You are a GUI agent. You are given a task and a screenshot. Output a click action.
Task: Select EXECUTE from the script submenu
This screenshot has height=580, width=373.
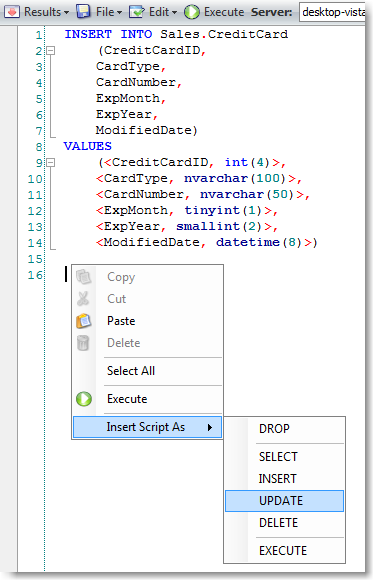click(x=285, y=551)
